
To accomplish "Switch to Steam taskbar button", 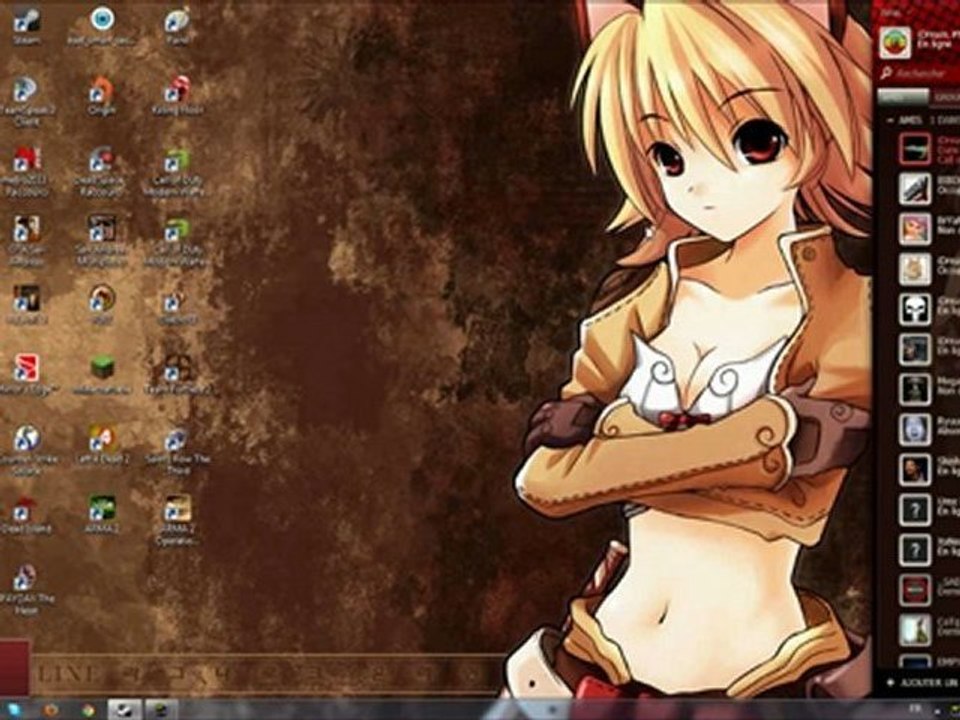I will (x=125, y=710).
